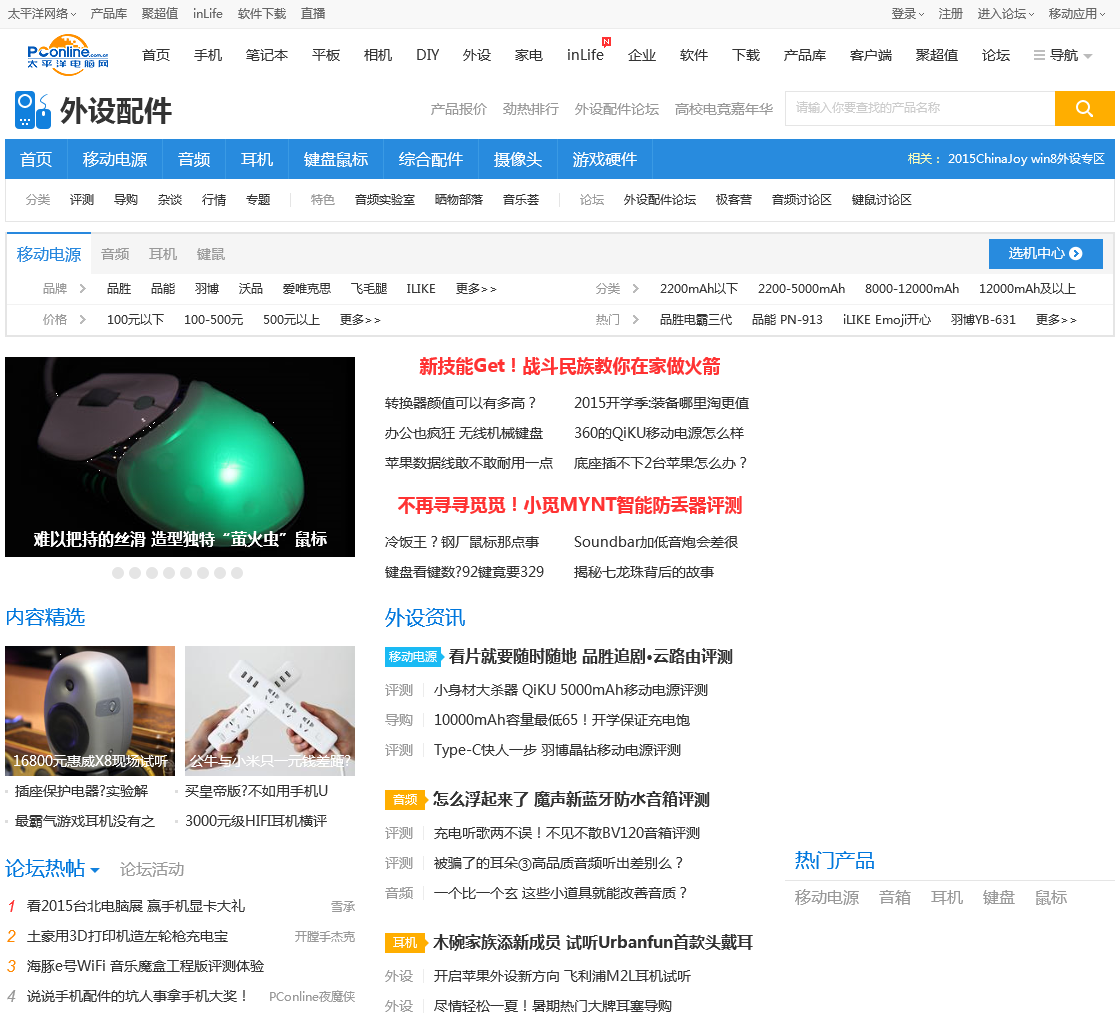This screenshot has height=1018, width=1120.
Task: Click the 品能 PN-913 hot product link
Action: click(x=786, y=319)
